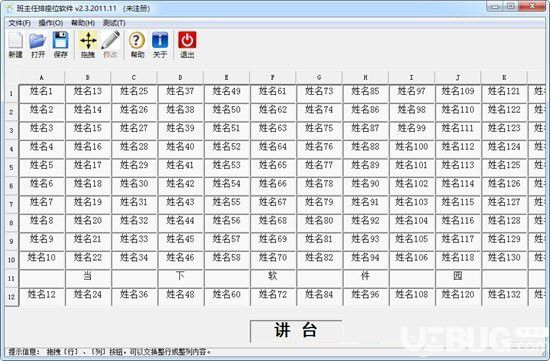Select row 11 cell containing 件
Screen dimensions: 550x361
(x=365, y=279)
